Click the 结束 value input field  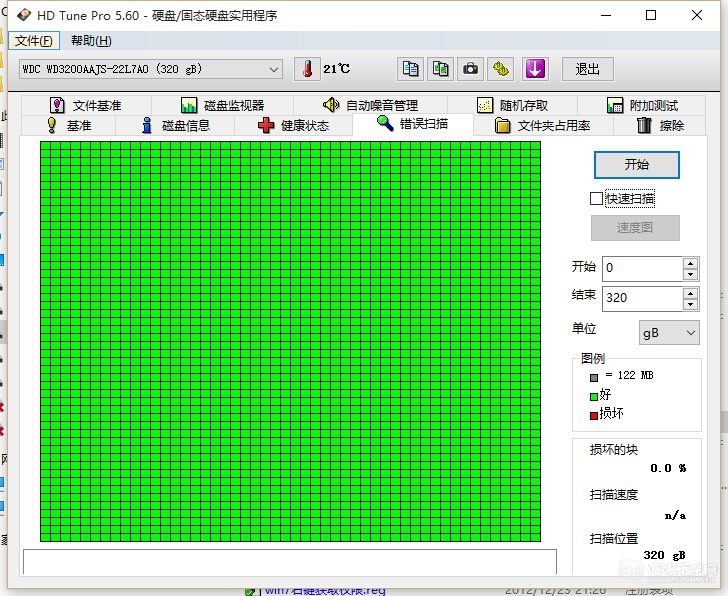643,298
